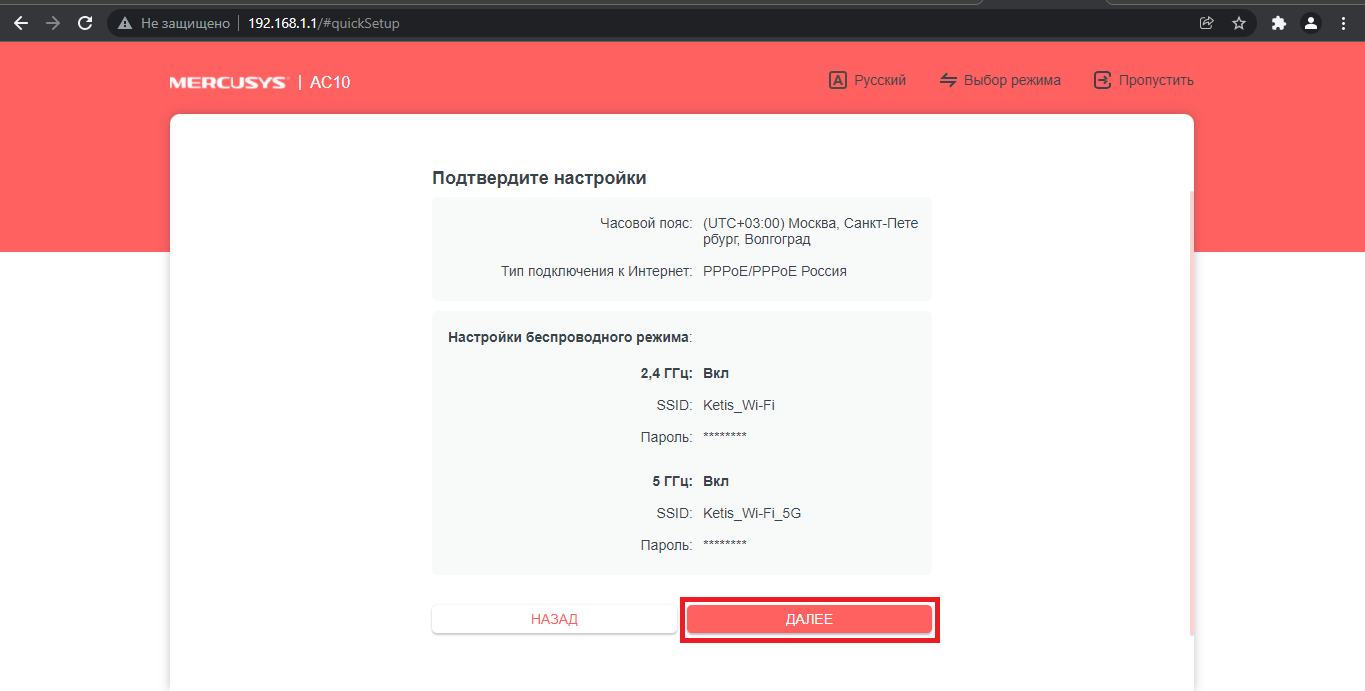Click the address bar with 192.168.1.1

(600, 23)
